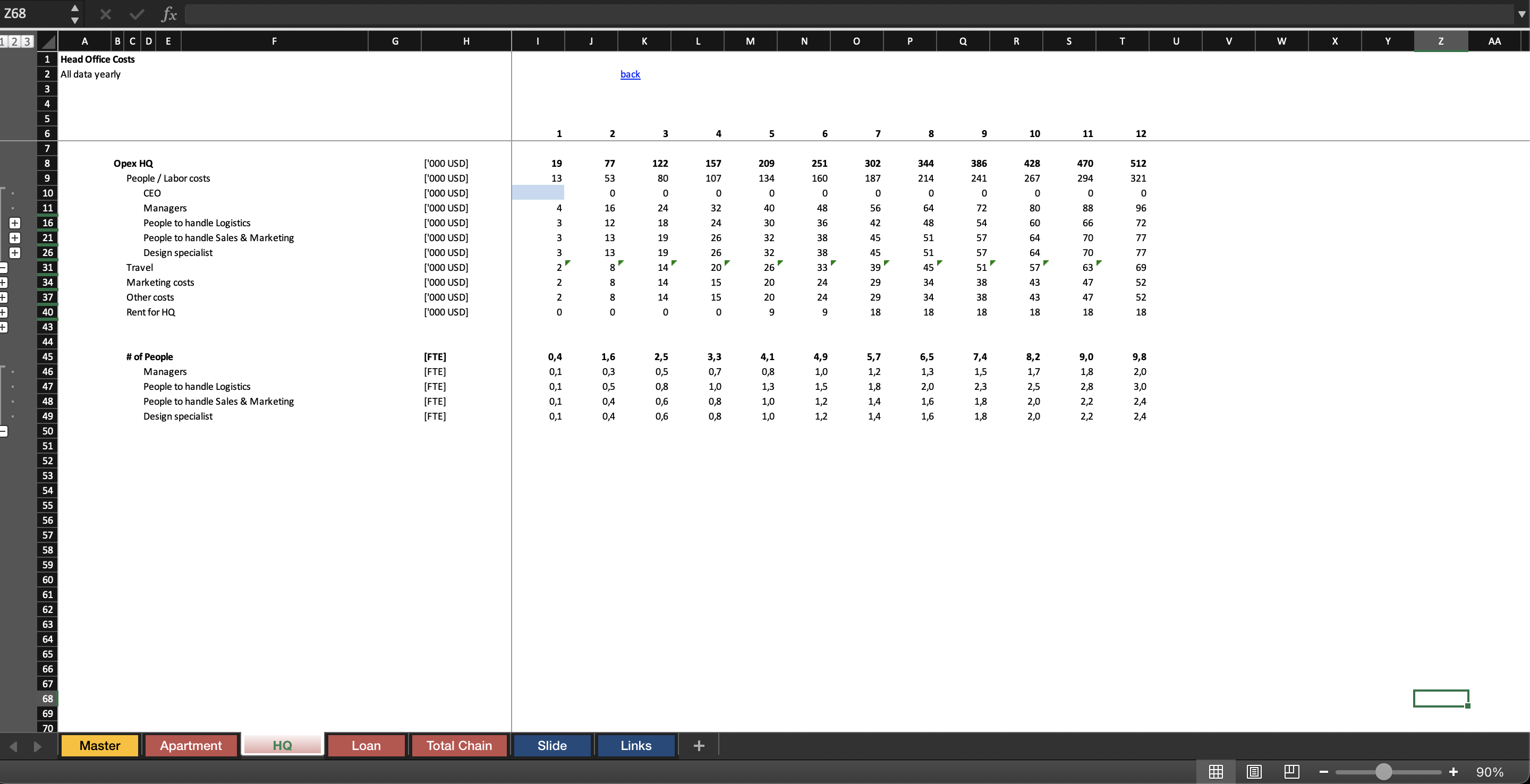1530x784 pixels.
Task: Expand the grouped rows at row 21
Action: (15, 237)
